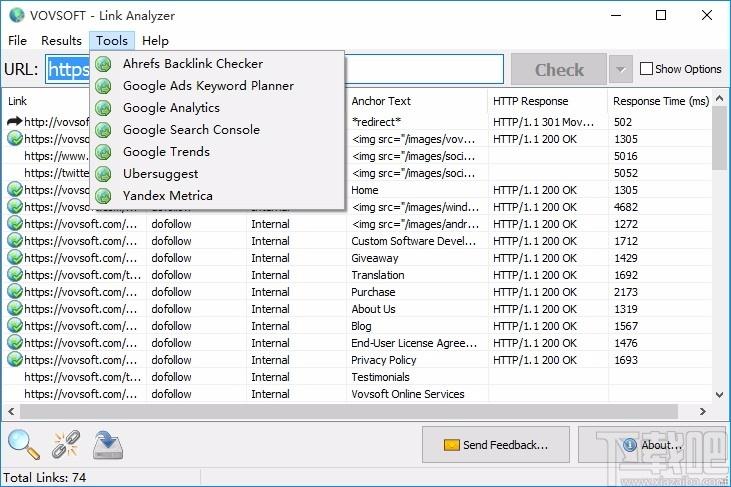The image size is (731, 487).
Task: Click globe icon beside Yandex Metrica
Action: pyautogui.click(x=103, y=196)
